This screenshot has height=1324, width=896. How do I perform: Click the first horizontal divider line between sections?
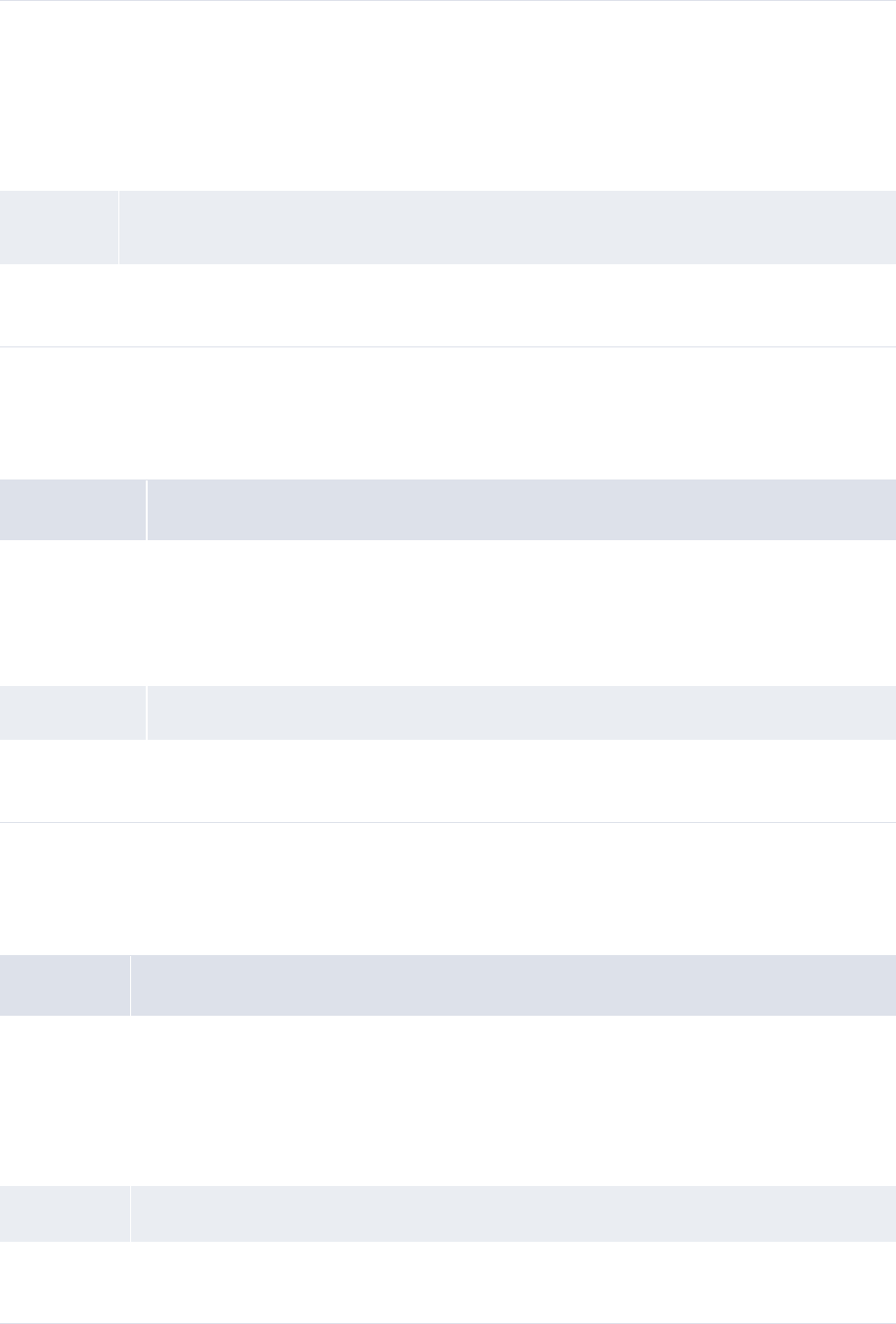point(448,346)
